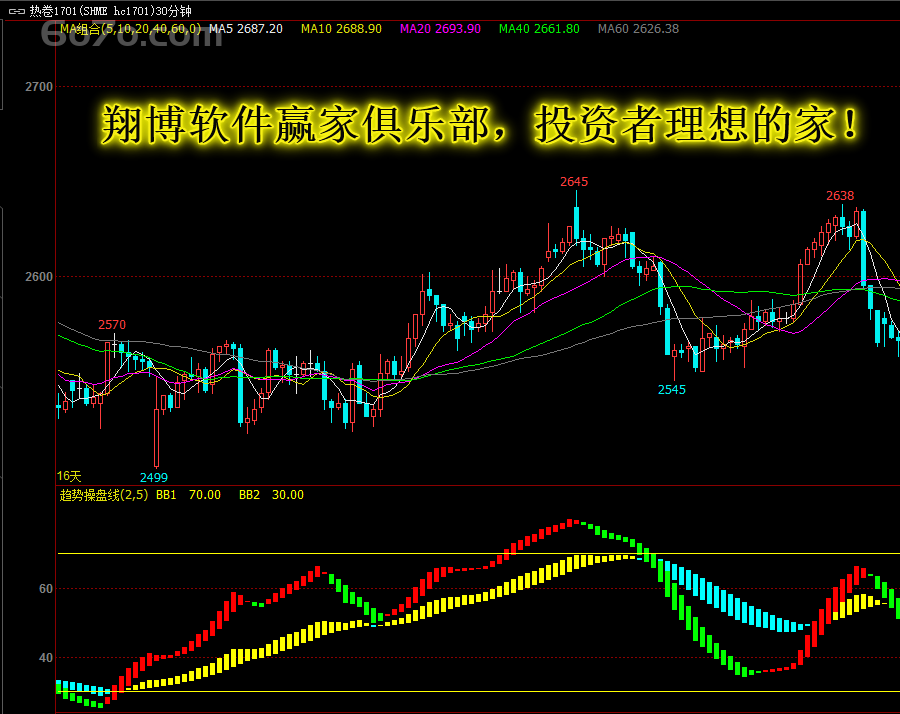Screen dimensions: 900x714
Task: Click the BB2 30.00 value
Action: (271, 495)
